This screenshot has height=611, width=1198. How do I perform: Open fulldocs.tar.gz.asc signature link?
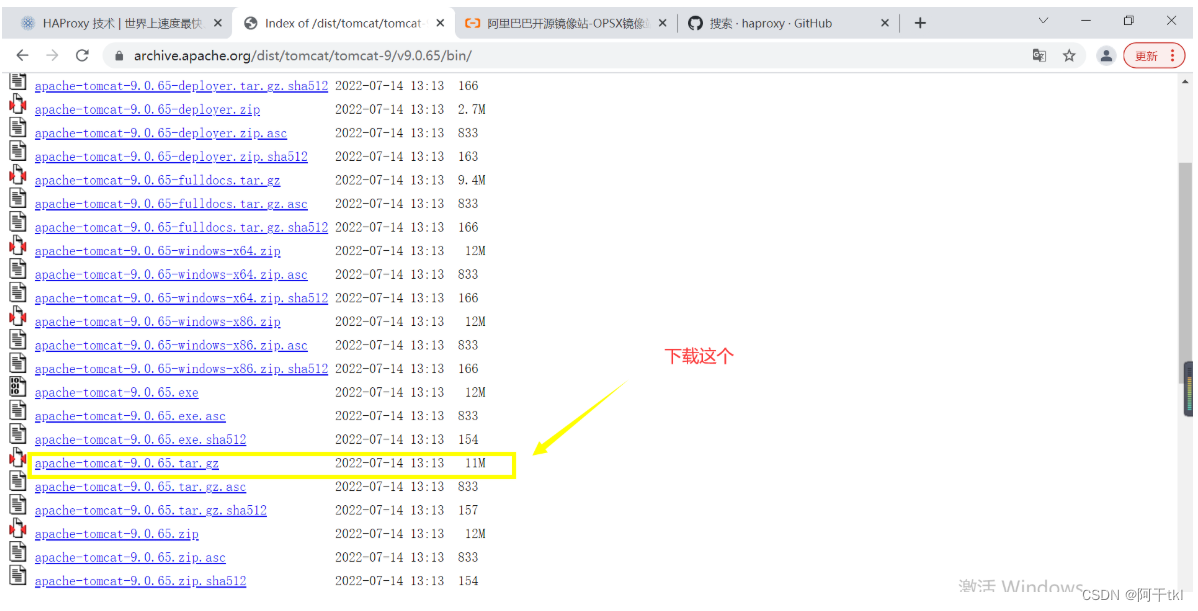coord(171,204)
